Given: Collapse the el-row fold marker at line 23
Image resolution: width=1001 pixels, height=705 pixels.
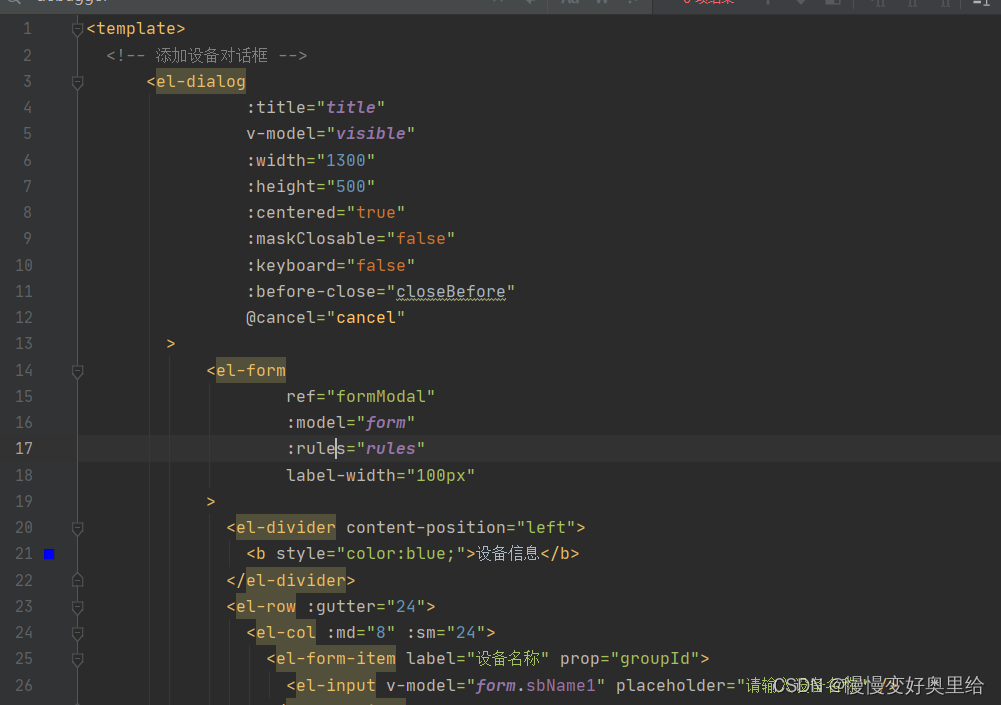Looking at the screenshot, I should 77,605.
